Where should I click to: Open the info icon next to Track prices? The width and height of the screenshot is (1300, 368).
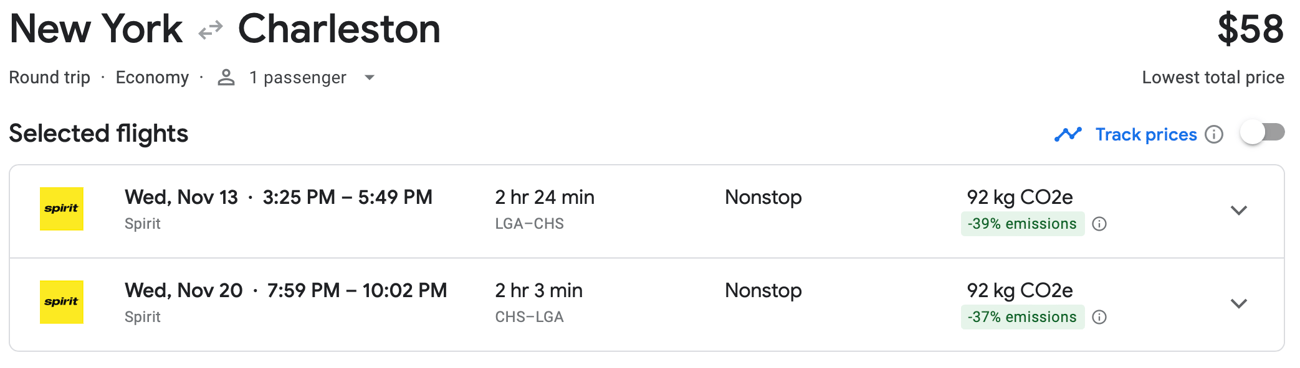[x=1214, y=134]
